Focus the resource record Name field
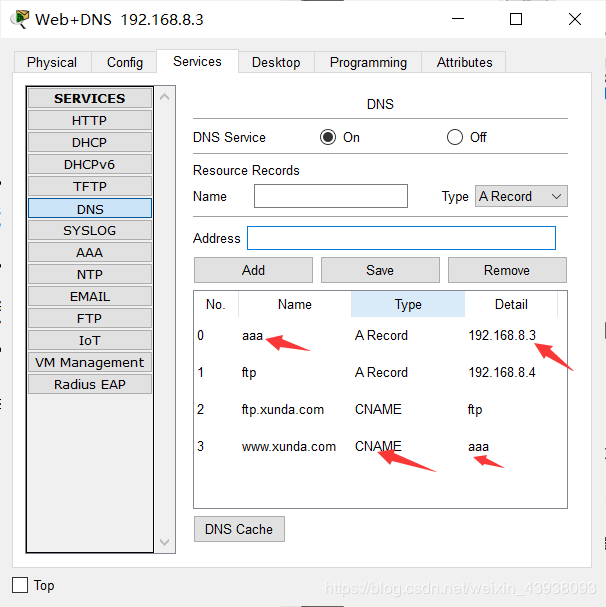Screen dimensions: 606x607 pos(331,196)
